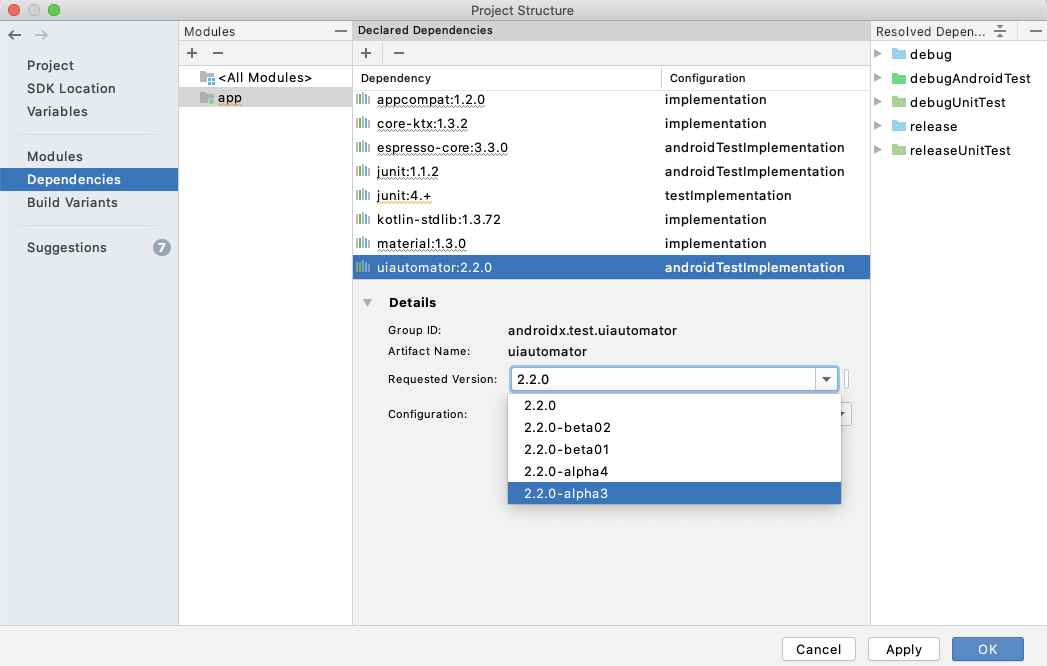Open Build Variants in the sidebar
The height and width of the screenshot is (666, 1047).
point(72,202)
